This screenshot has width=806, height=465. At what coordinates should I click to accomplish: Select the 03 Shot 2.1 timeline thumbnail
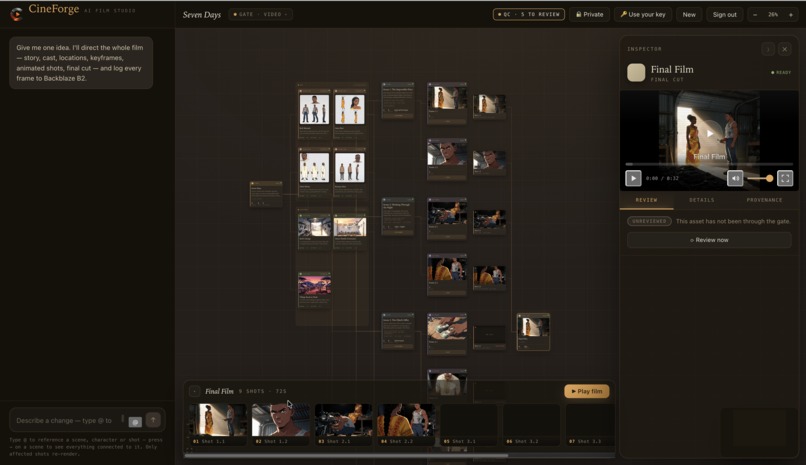pyautogui.click(x=343, y=423)
